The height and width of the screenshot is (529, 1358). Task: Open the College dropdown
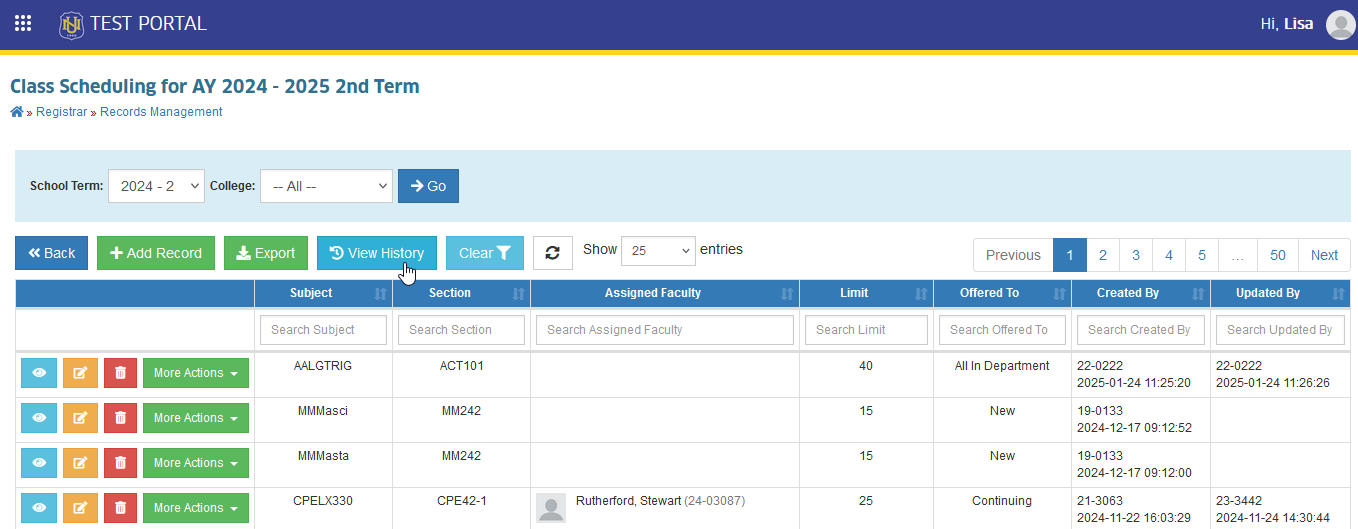coord(326,186)
